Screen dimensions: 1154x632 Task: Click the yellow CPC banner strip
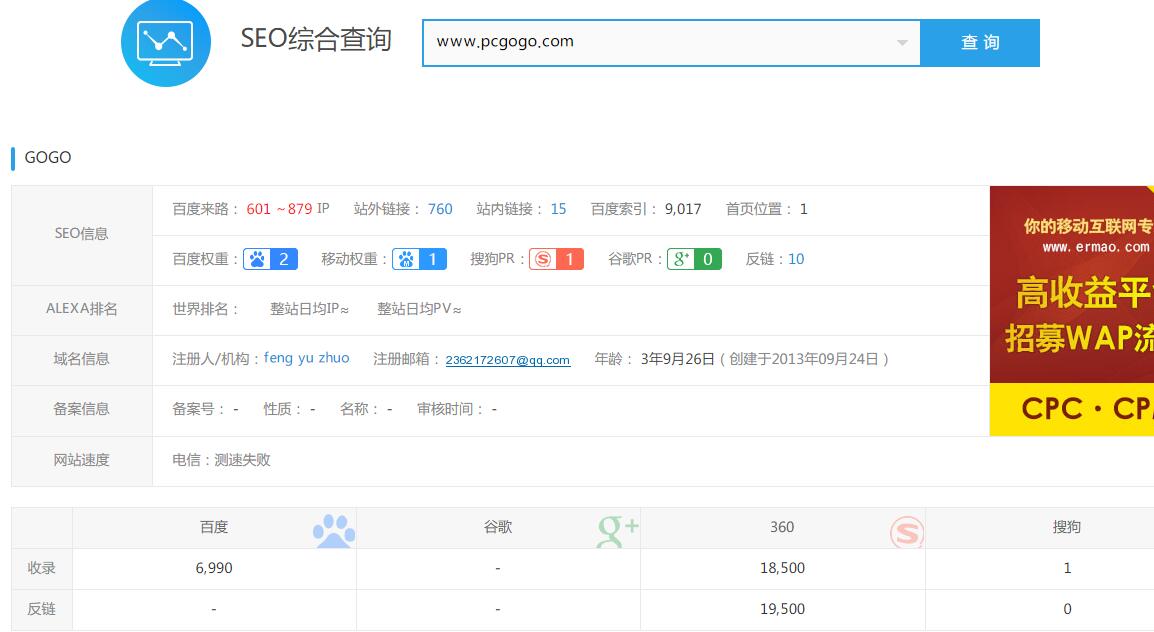click(1072, 409)
